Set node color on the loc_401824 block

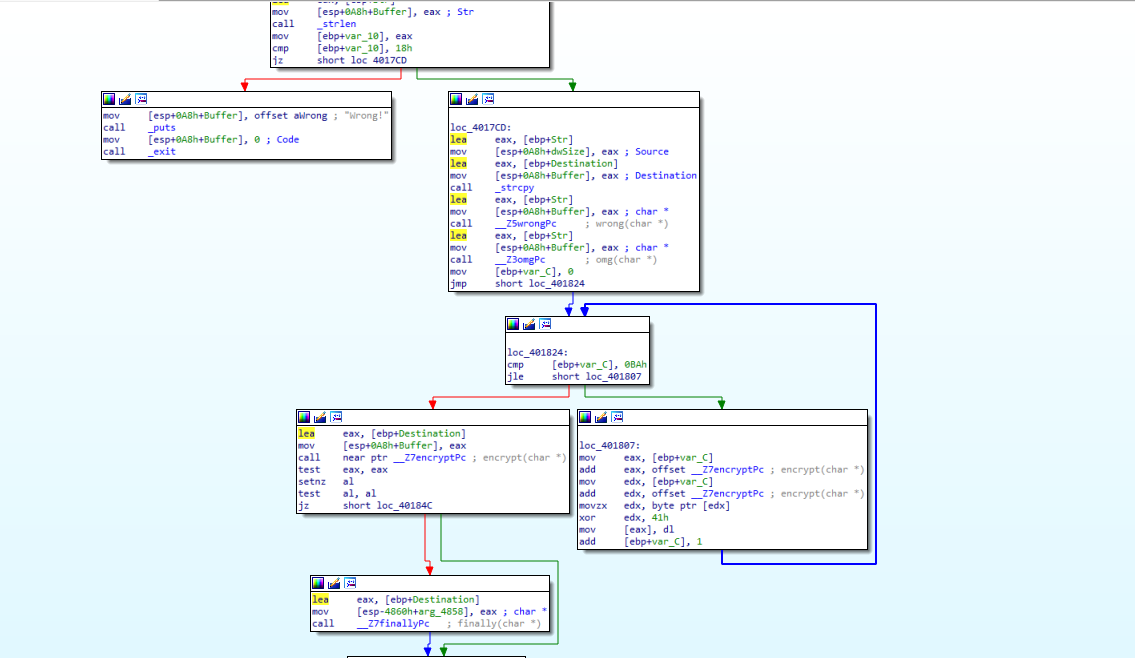[513, 324]
